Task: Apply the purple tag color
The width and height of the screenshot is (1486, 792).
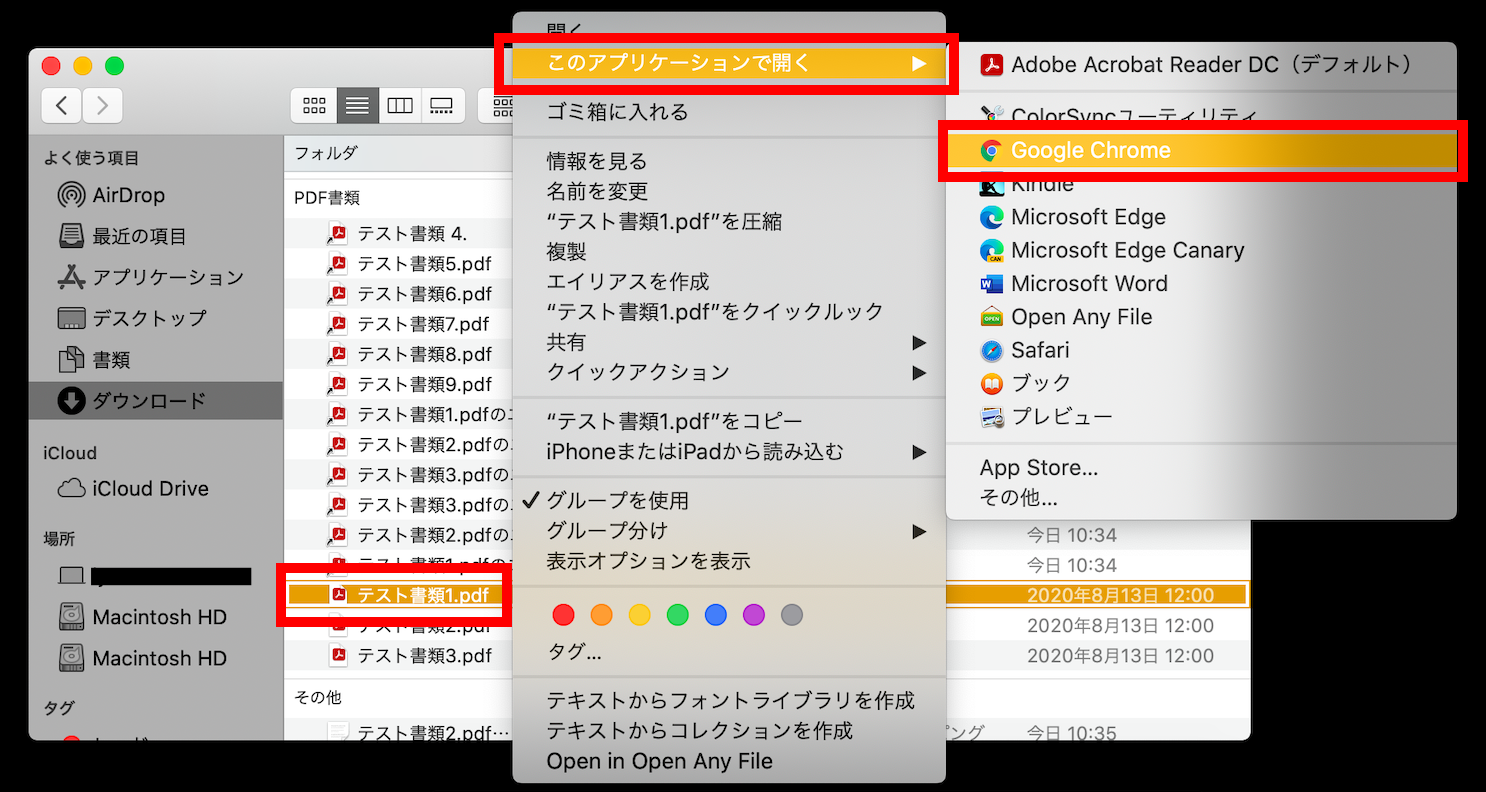Action: point(754,614)
